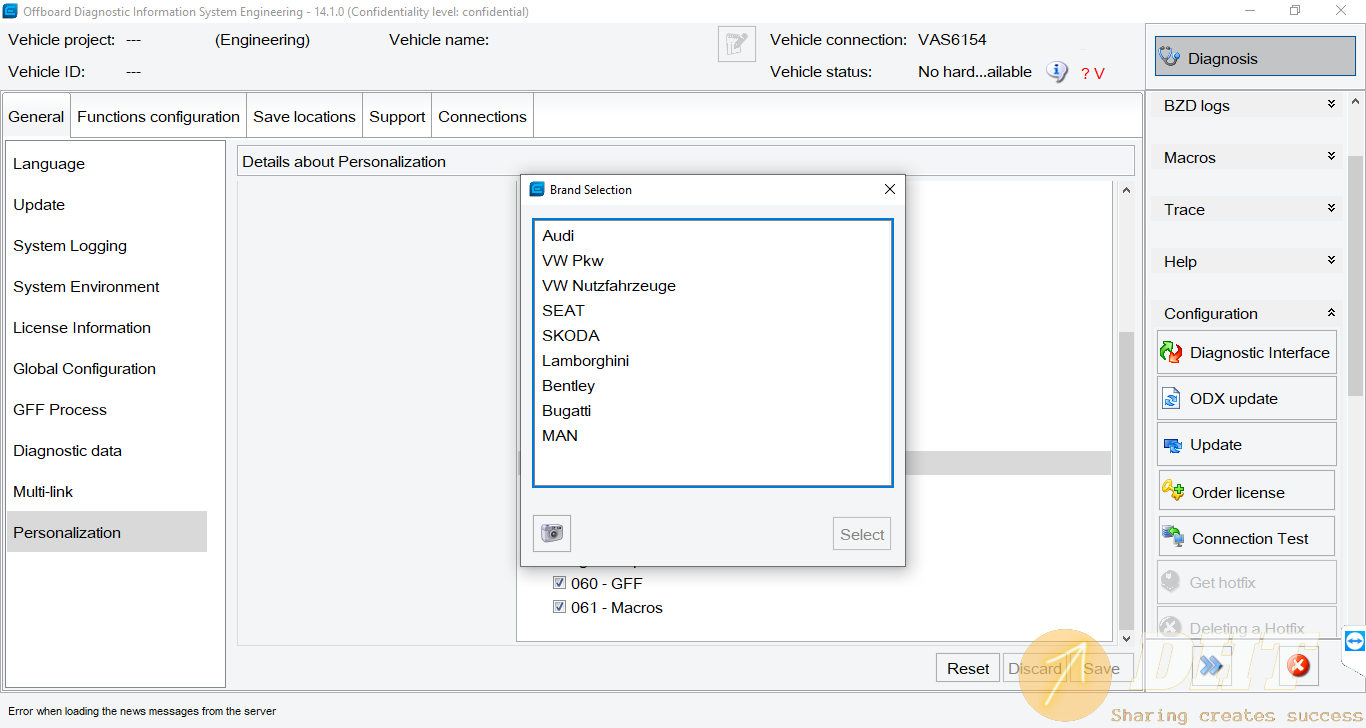This screenshot has height=728, width=1366.
Task: Open License Information settings
Action: [82, 328]
